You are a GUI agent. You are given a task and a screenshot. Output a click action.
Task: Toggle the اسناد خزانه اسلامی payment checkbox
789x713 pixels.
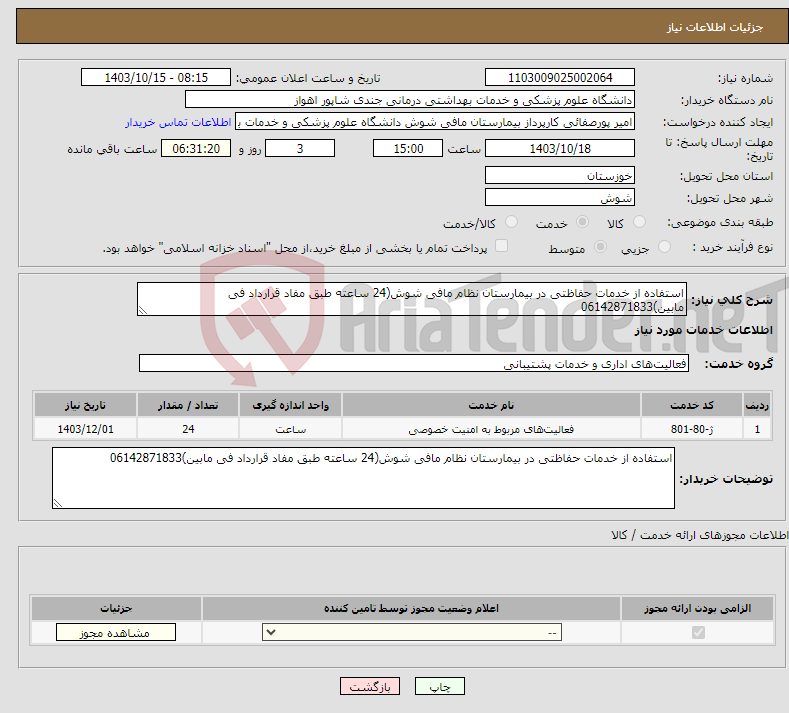501,246
